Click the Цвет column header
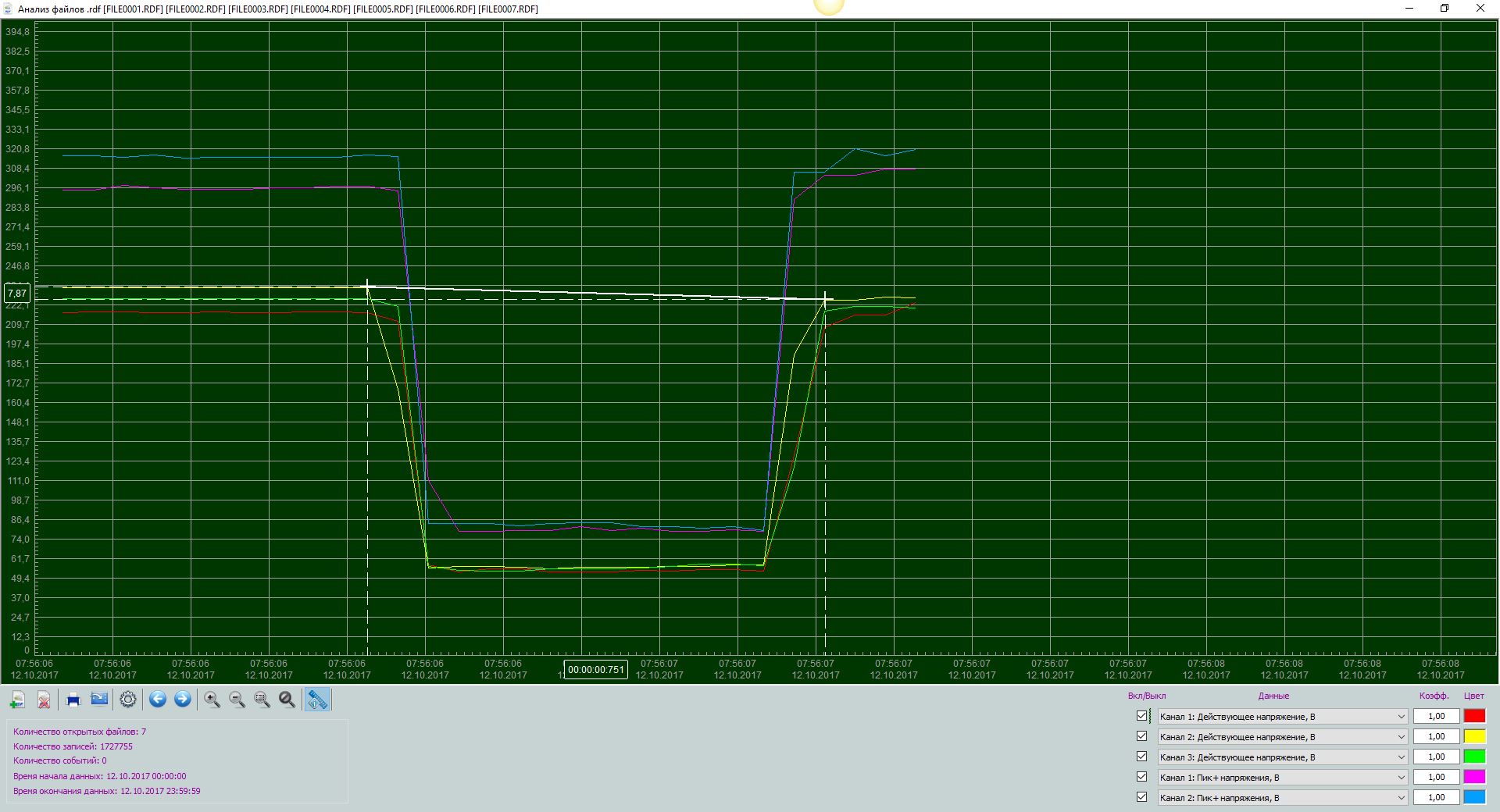Screen dimensions: 1500x812 point(1474,696)
